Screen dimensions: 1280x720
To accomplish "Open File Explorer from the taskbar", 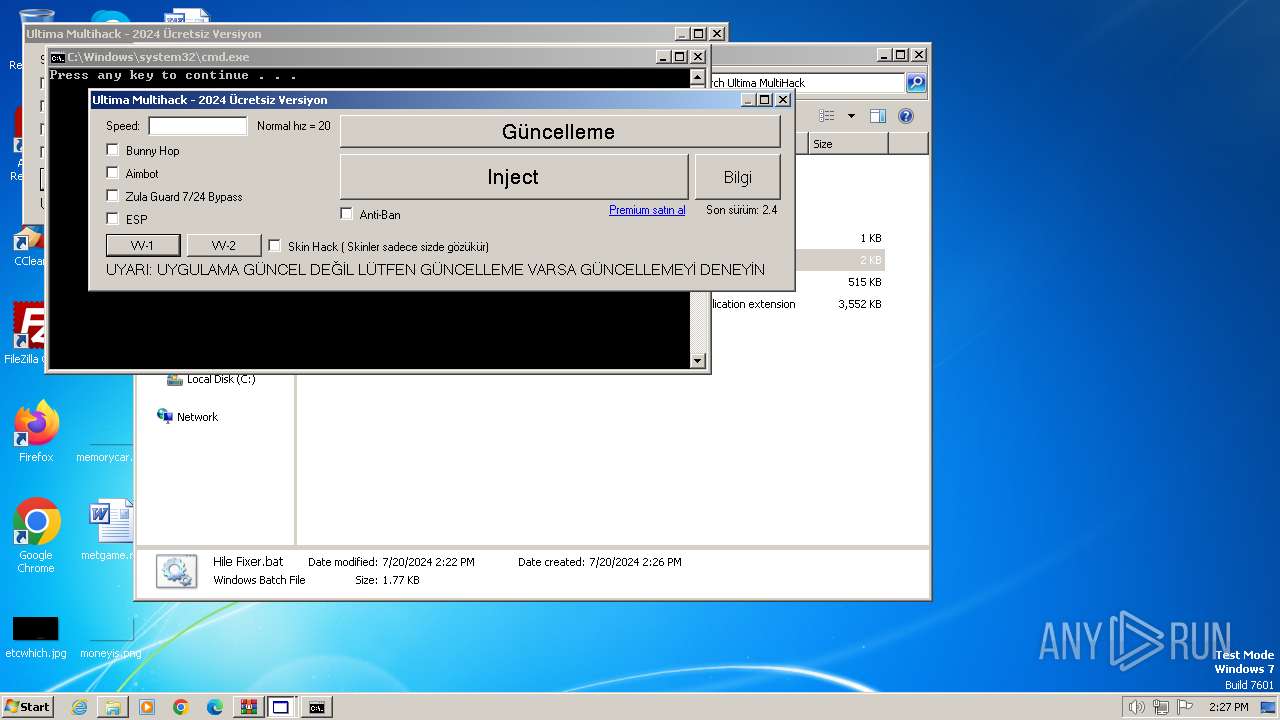I will point(112,707).
